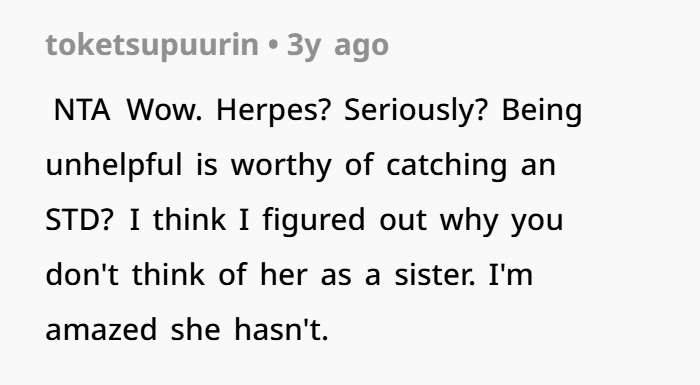700x385 pixels.
Task: Click the 3y ago comment timestamp
Action: pos(338,46)
